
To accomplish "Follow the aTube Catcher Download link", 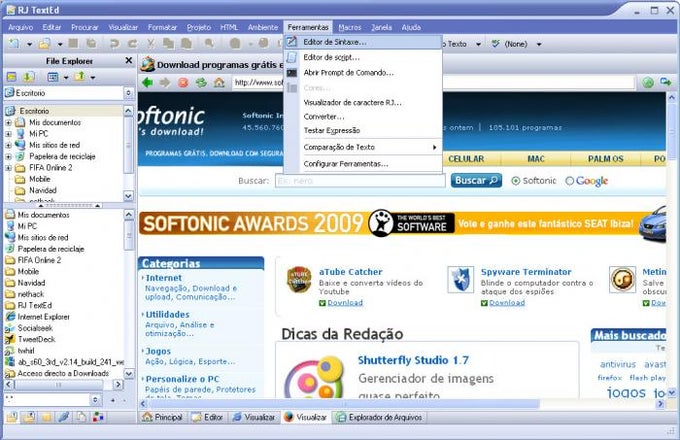I will coord(345,303).
